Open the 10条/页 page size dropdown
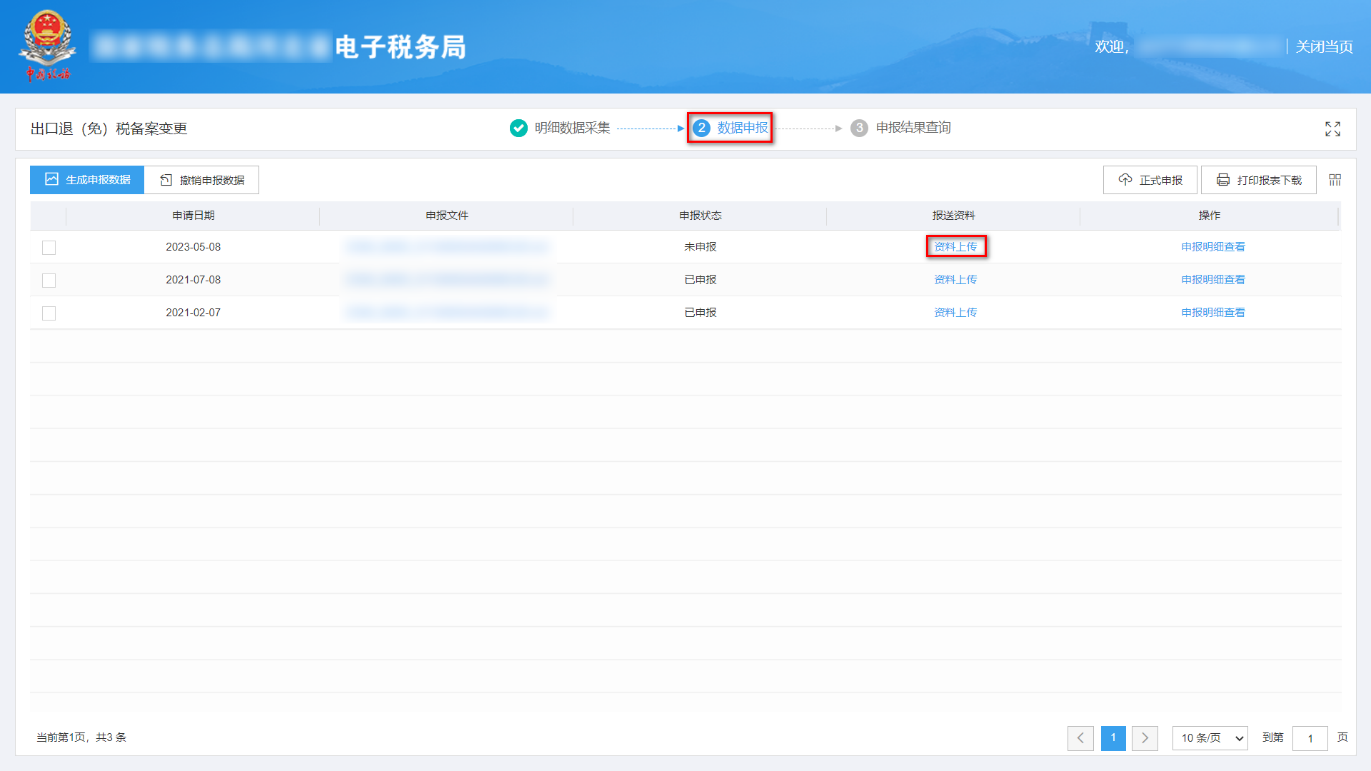 click(x=1209, y=738)
